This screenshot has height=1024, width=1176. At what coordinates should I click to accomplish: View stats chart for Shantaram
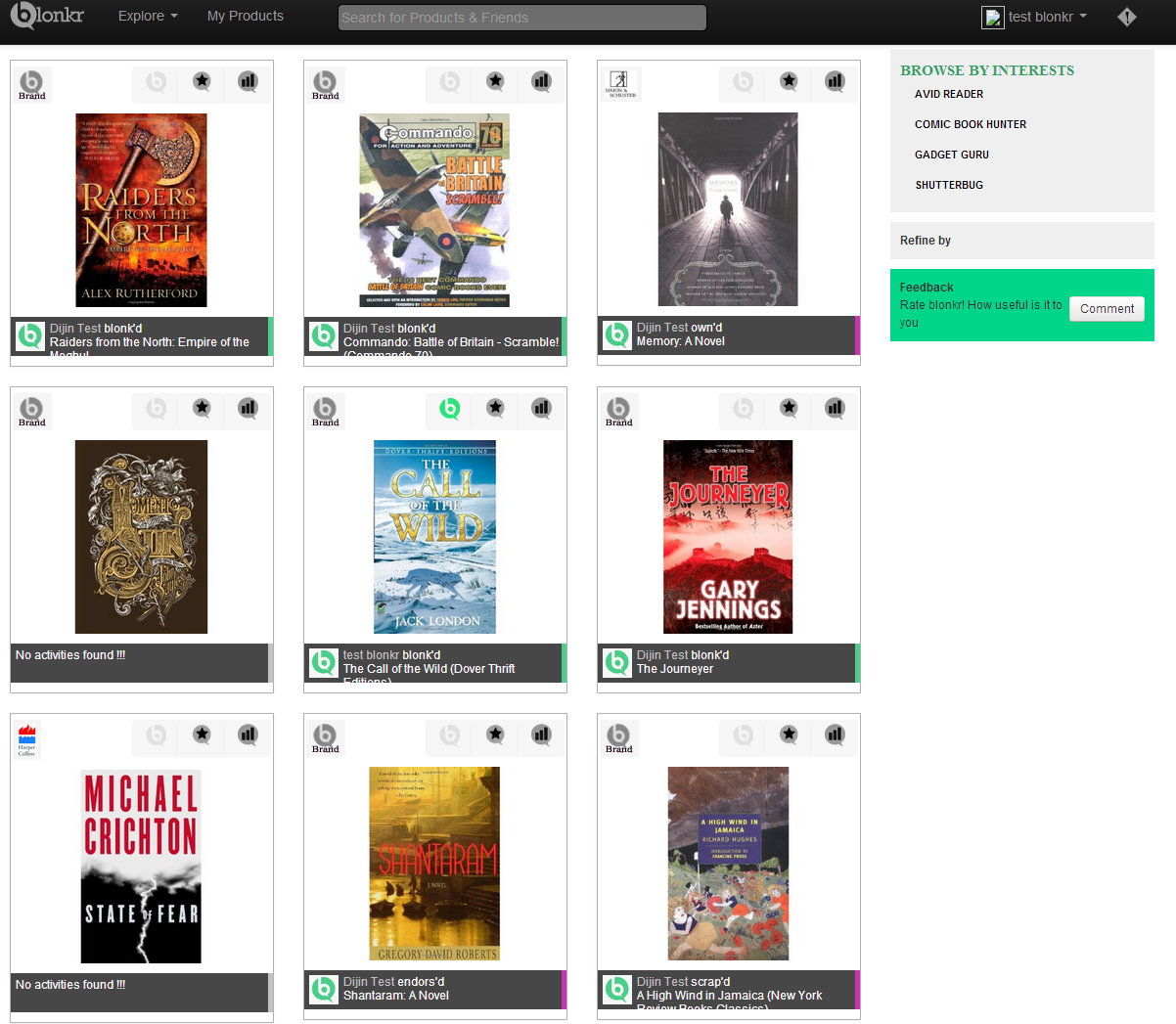(x=542, y=735)
